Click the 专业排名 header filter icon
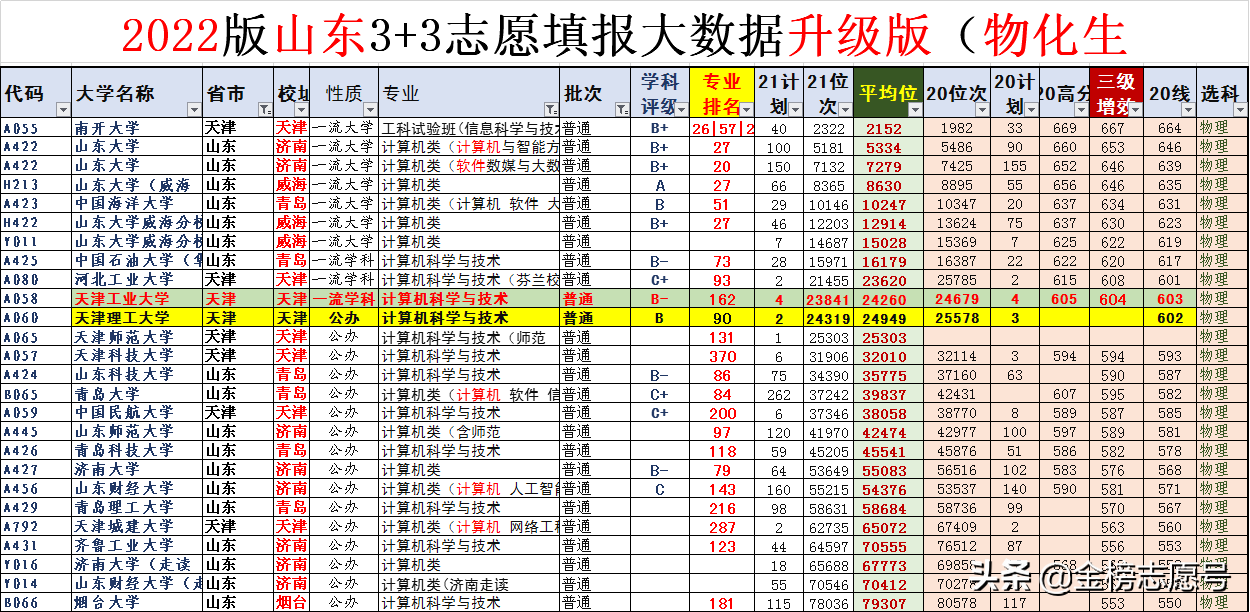This screenshot has height=612, width=1250. (746, 107)
